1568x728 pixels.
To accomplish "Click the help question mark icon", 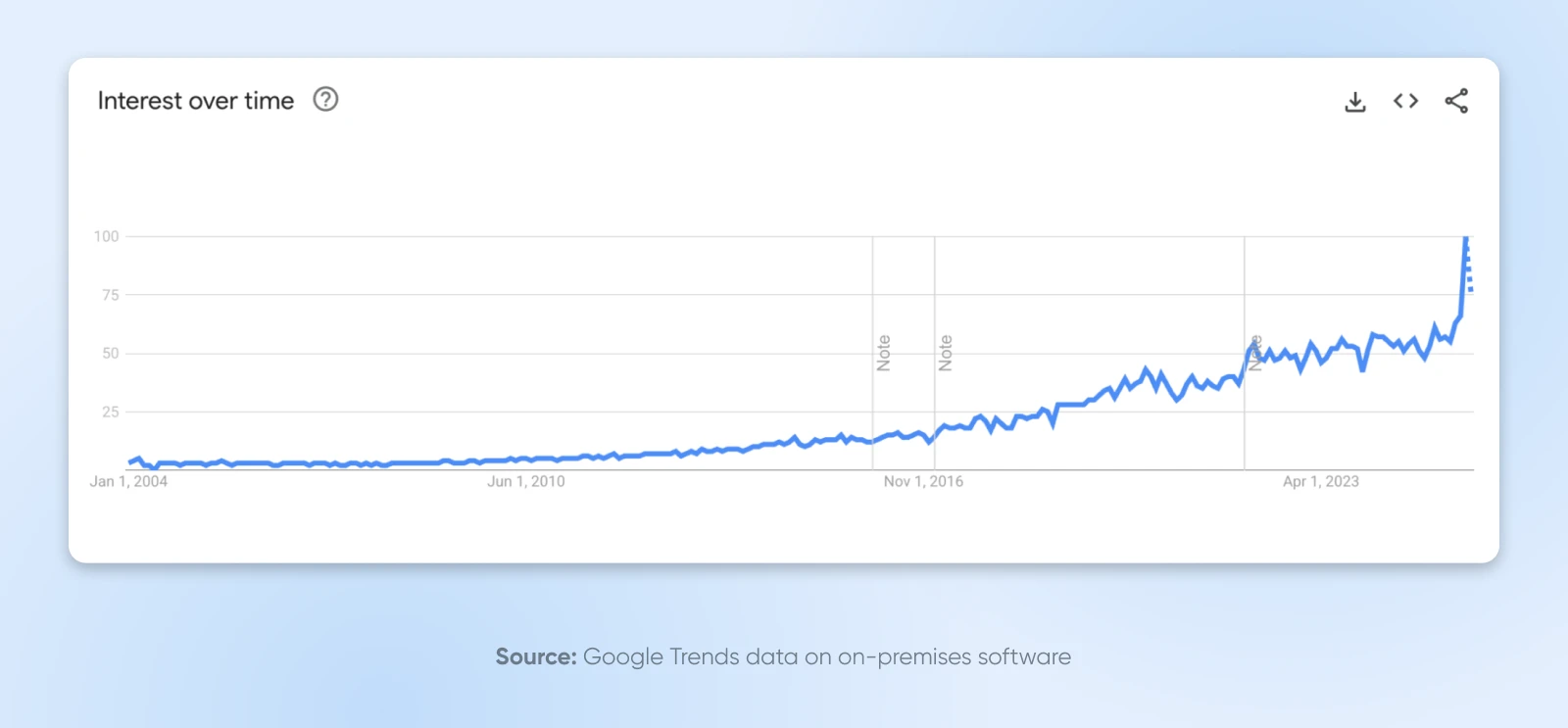I will (x=325, y=100).
